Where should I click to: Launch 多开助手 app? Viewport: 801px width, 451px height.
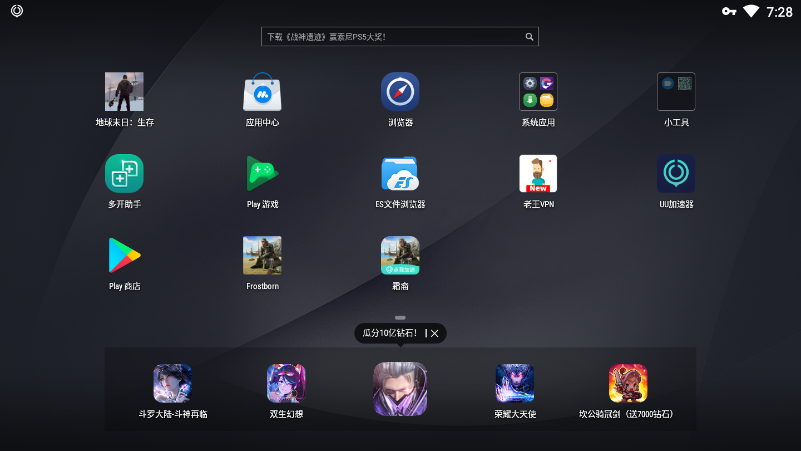tap(124, 174)
